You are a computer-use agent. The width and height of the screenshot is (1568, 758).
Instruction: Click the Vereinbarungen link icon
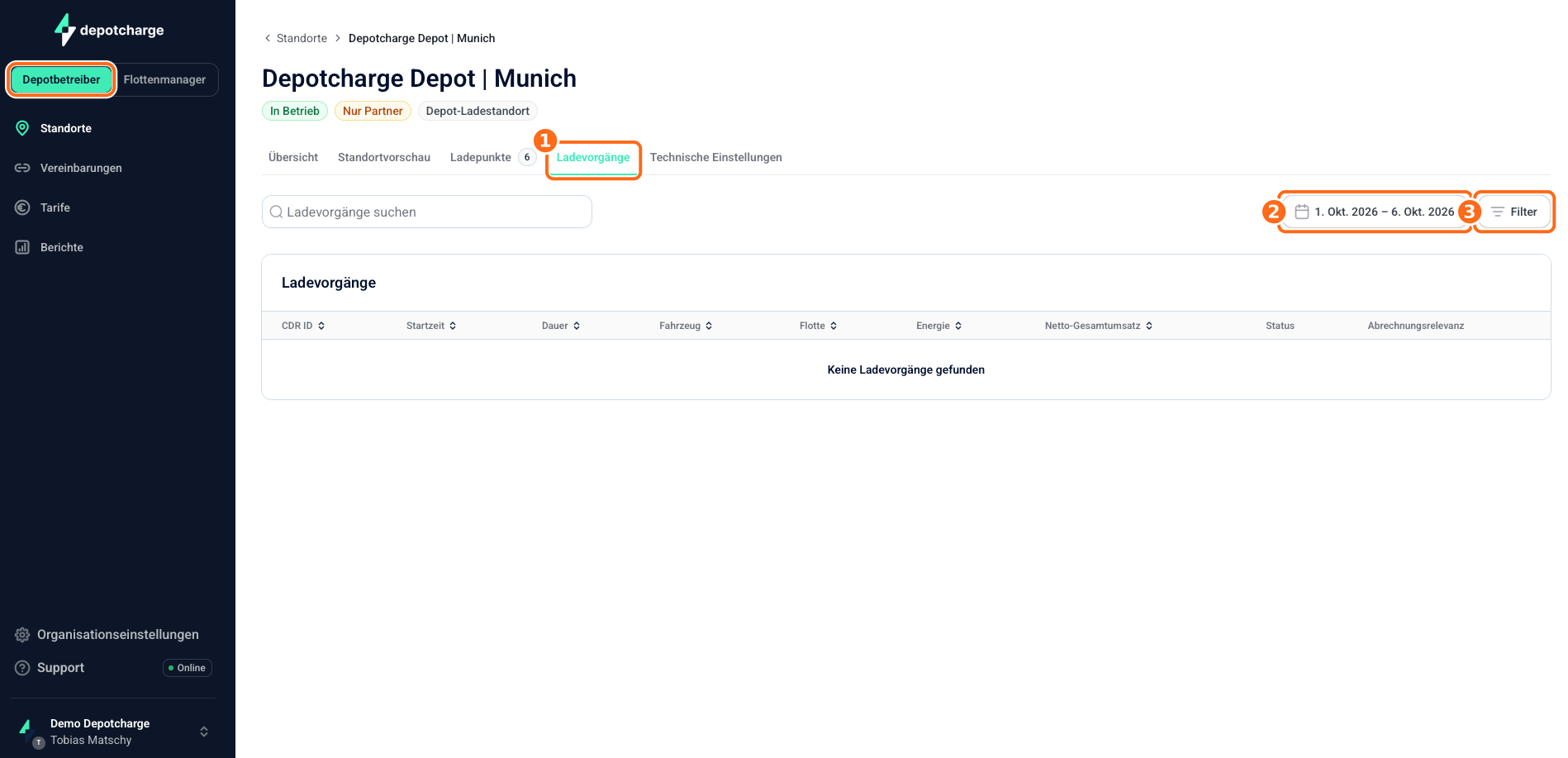(x=22, y=168)
